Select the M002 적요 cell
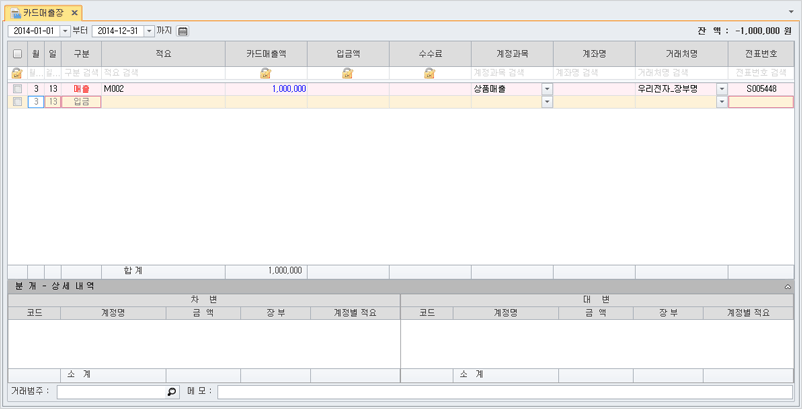The height and width of the screenshot is (409, 802). [x=163, y=89]
